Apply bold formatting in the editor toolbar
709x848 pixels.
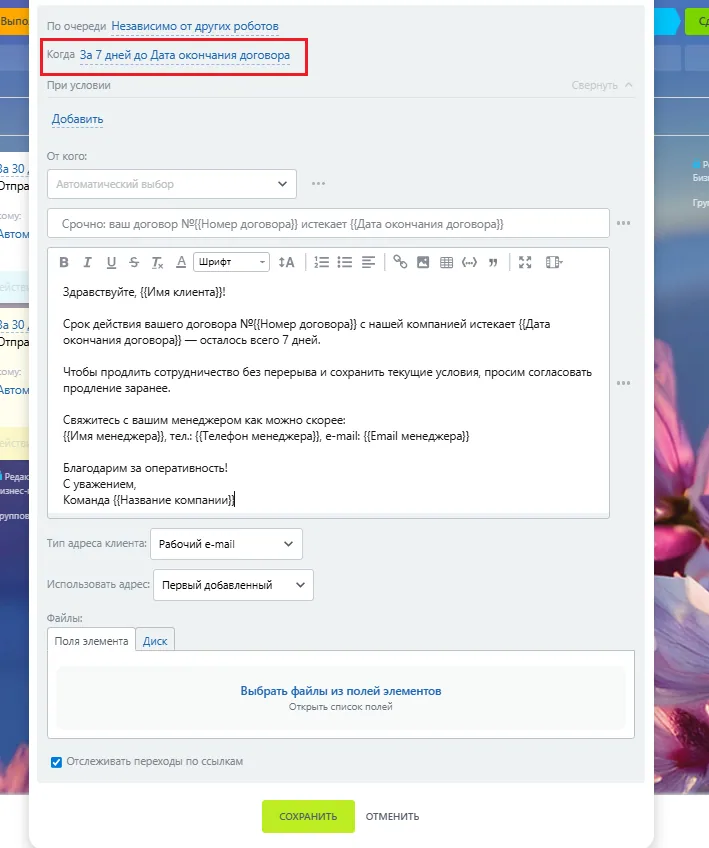(x=64, y=262)
